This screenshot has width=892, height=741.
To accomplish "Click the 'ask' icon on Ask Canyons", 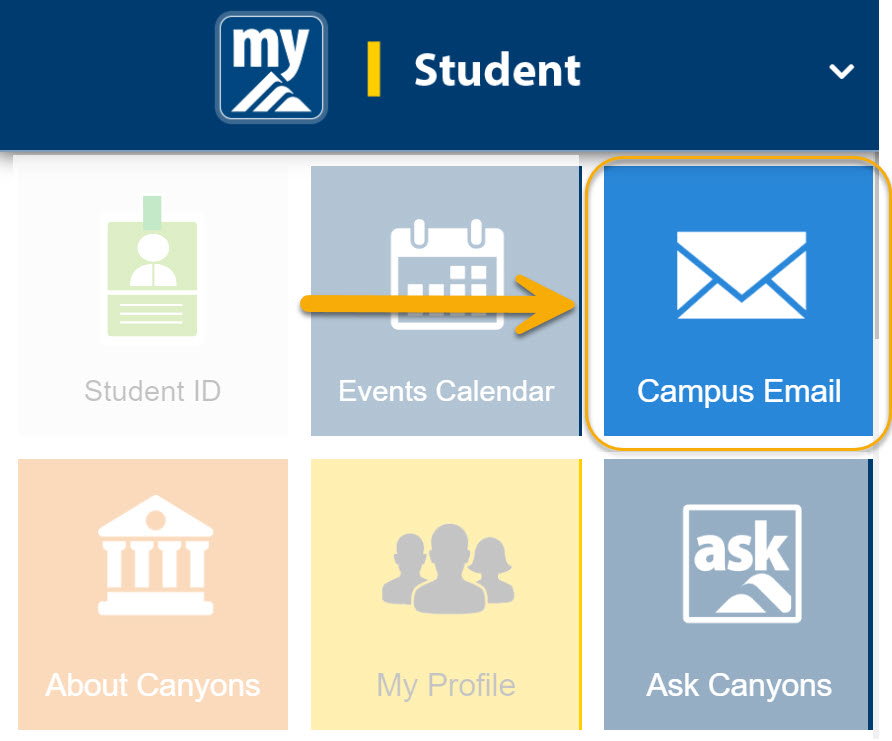I will [740, 563].
